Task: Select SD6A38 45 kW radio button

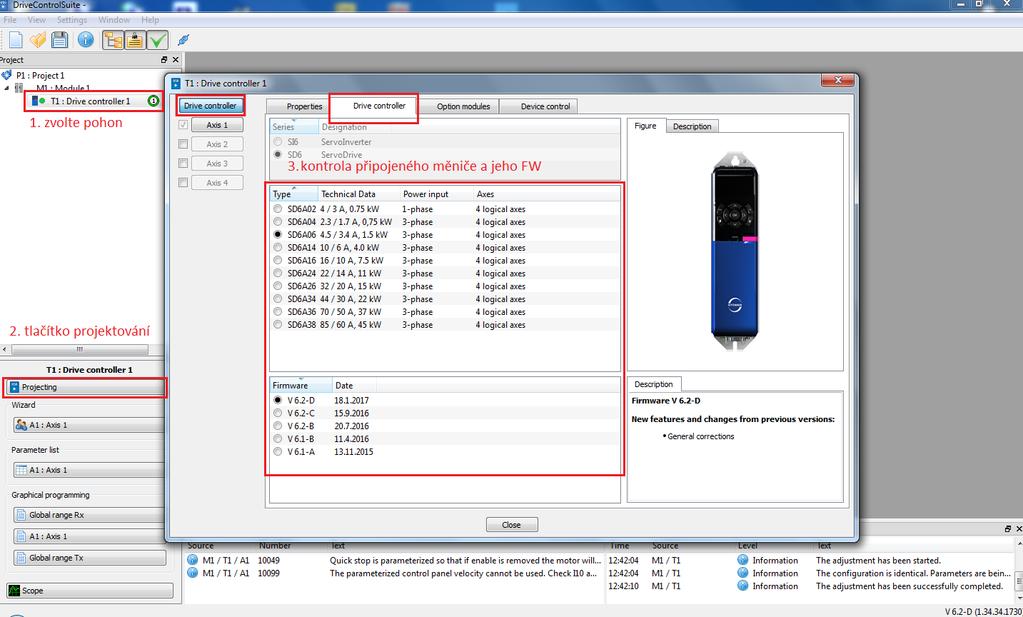Action: [278, 325]
